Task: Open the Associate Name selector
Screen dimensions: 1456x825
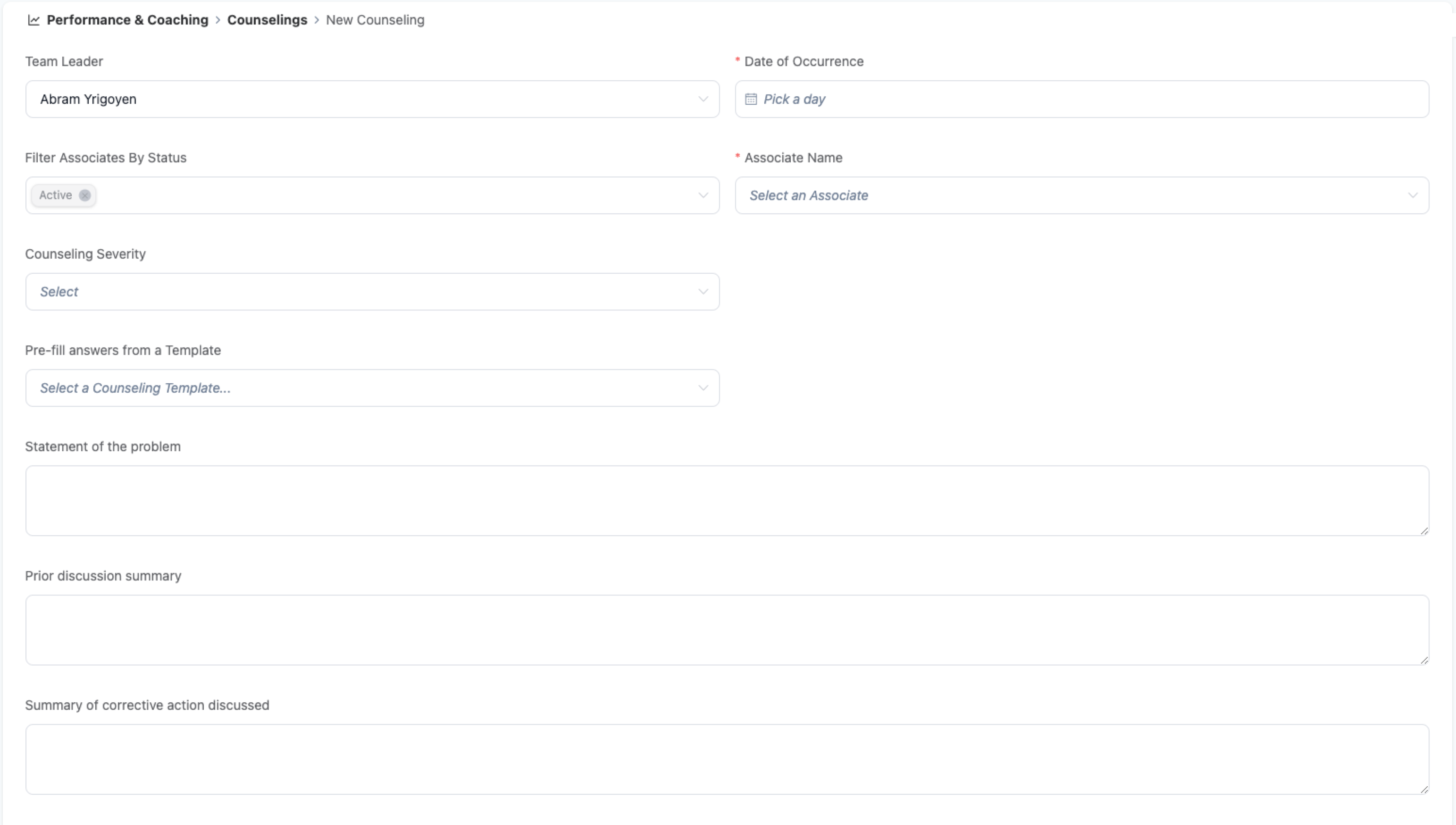Action: pyautogui.click(x=1081, y=195)
